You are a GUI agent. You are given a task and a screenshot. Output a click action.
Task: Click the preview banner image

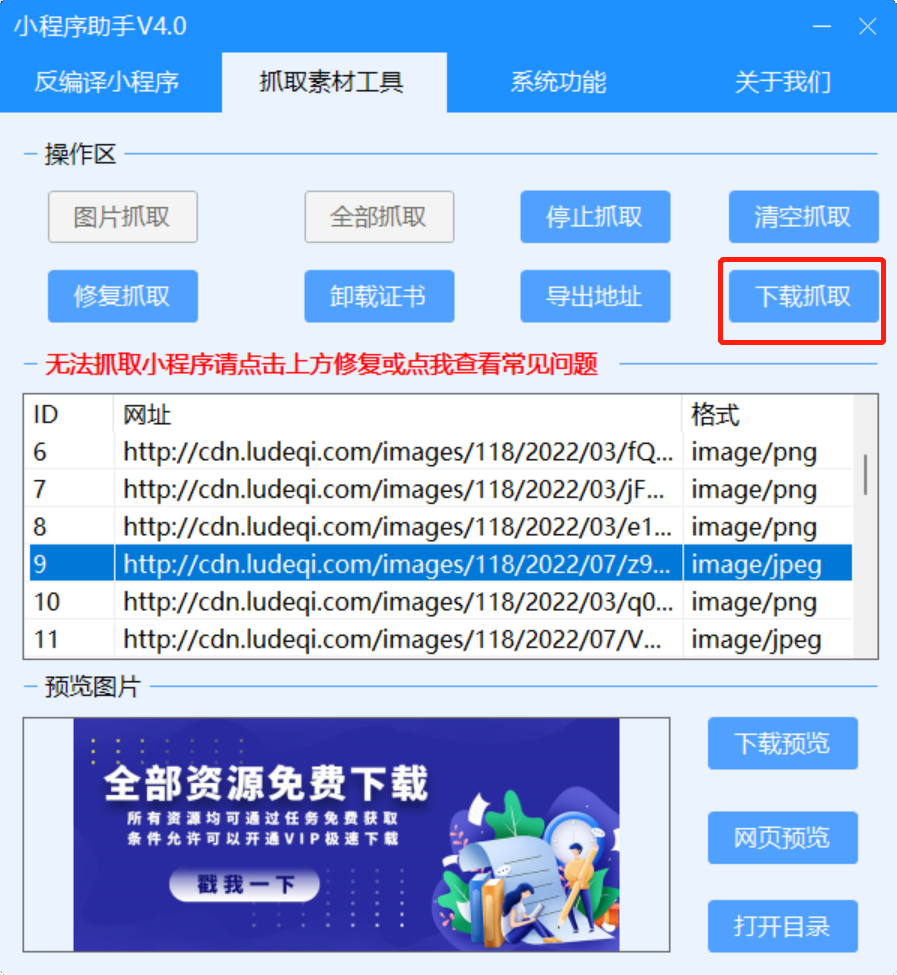pos(346,834)
